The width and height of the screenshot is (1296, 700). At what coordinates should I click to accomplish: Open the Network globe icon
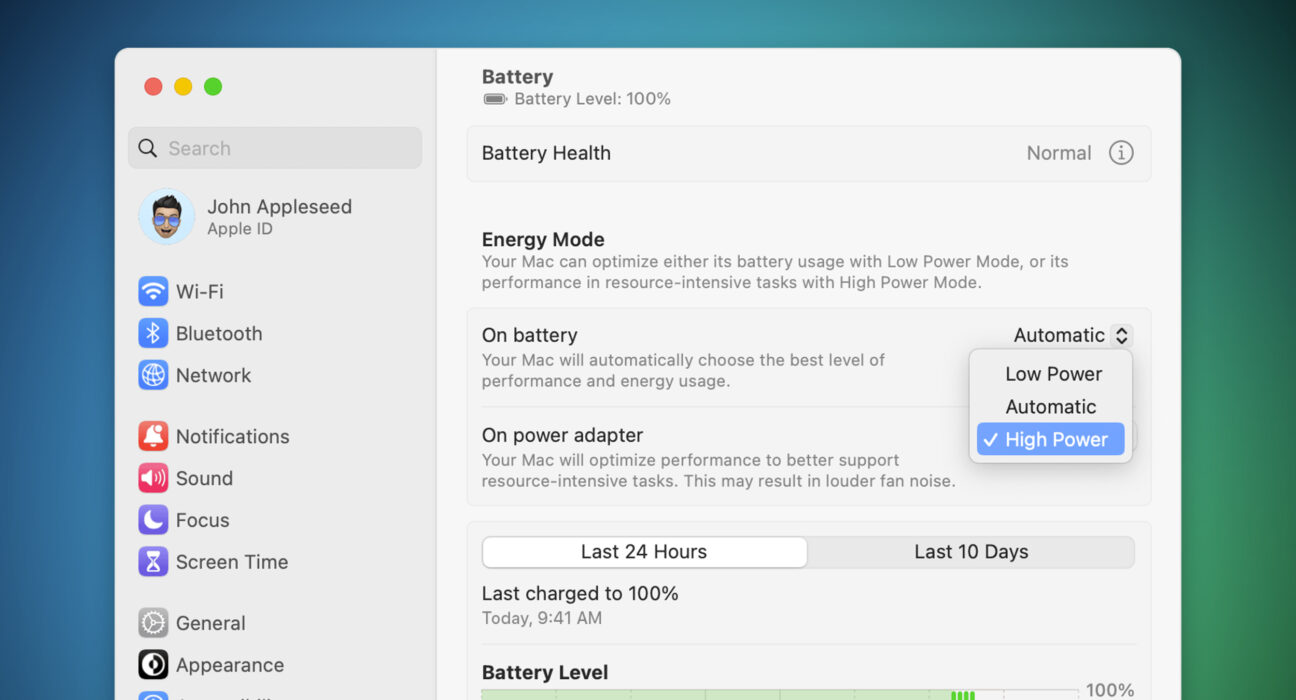pos(153,375)
